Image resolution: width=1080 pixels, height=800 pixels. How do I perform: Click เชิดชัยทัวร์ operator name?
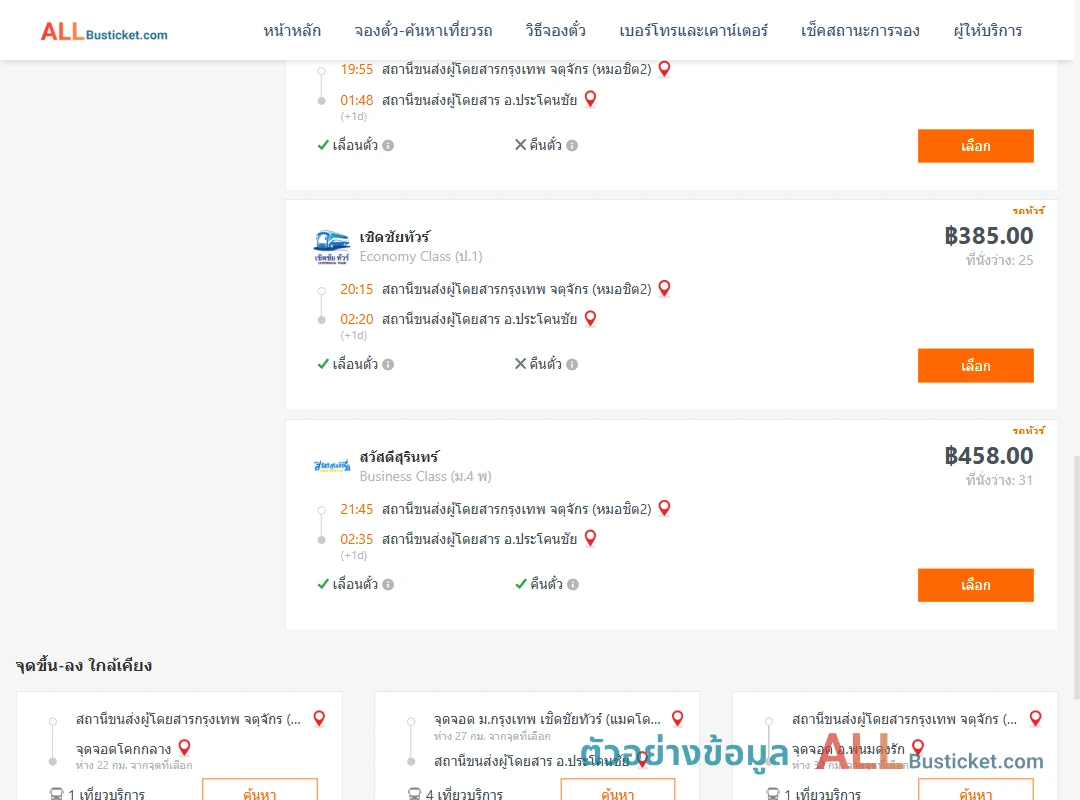point(395,237)
